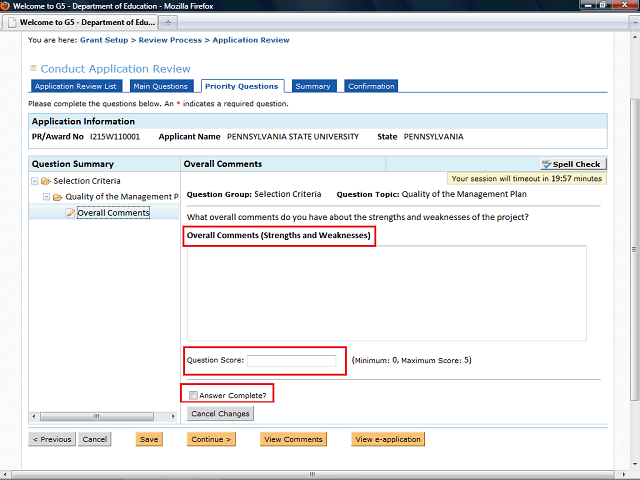Click the page vertical scrollbar thumb

[x=634, y=249]
